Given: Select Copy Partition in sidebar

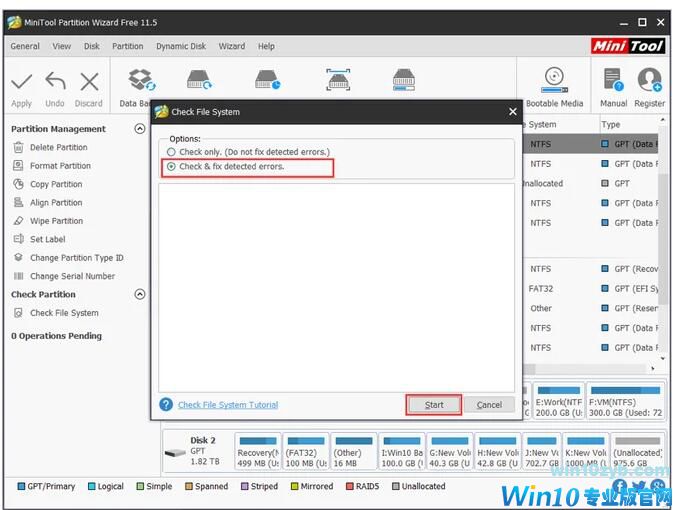Looking at the screenshot, I should click(x=56, y=184).
